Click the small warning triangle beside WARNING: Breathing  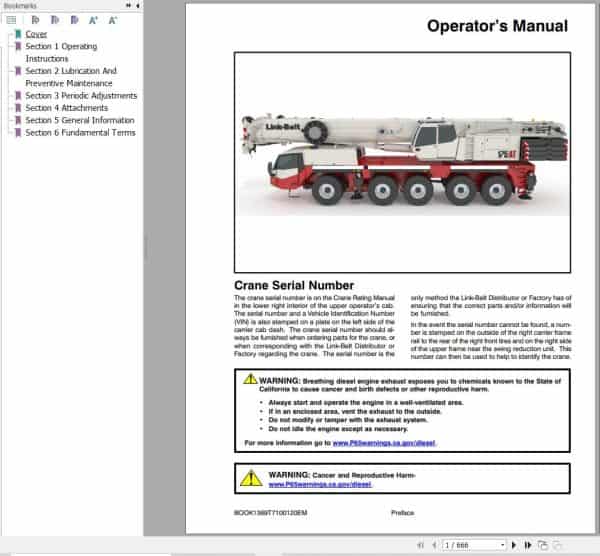click(x=250, y=379)
